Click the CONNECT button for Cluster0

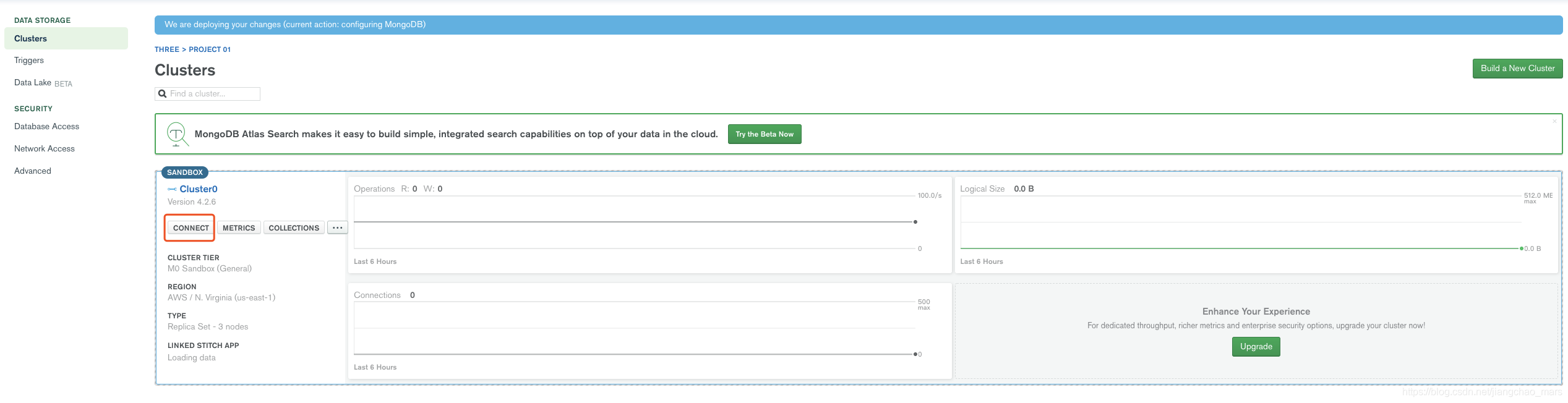click(191, 227)
